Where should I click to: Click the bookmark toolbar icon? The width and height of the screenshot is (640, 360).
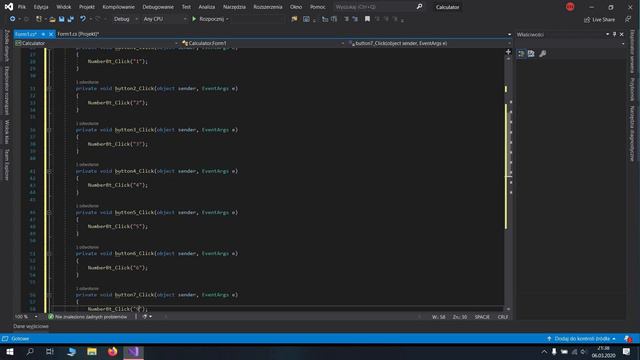[x=367, y=19]
